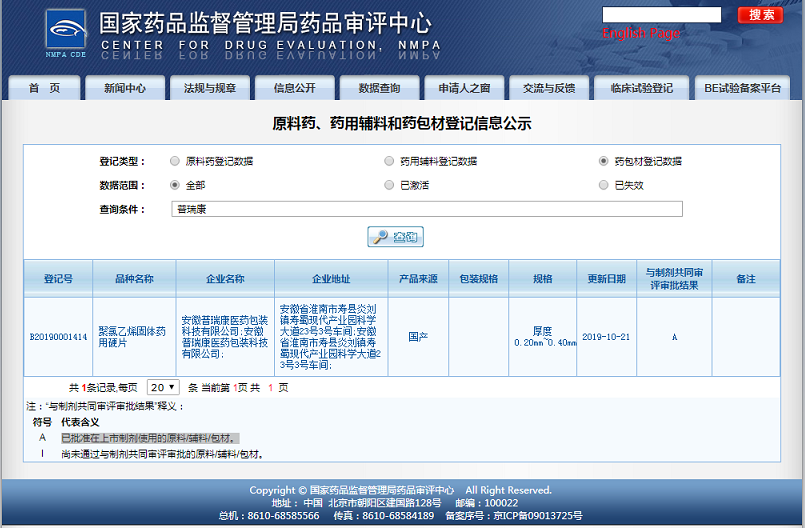Click the 规格 column header
Screen dimensions: 805x528
(x=543, y=279)
